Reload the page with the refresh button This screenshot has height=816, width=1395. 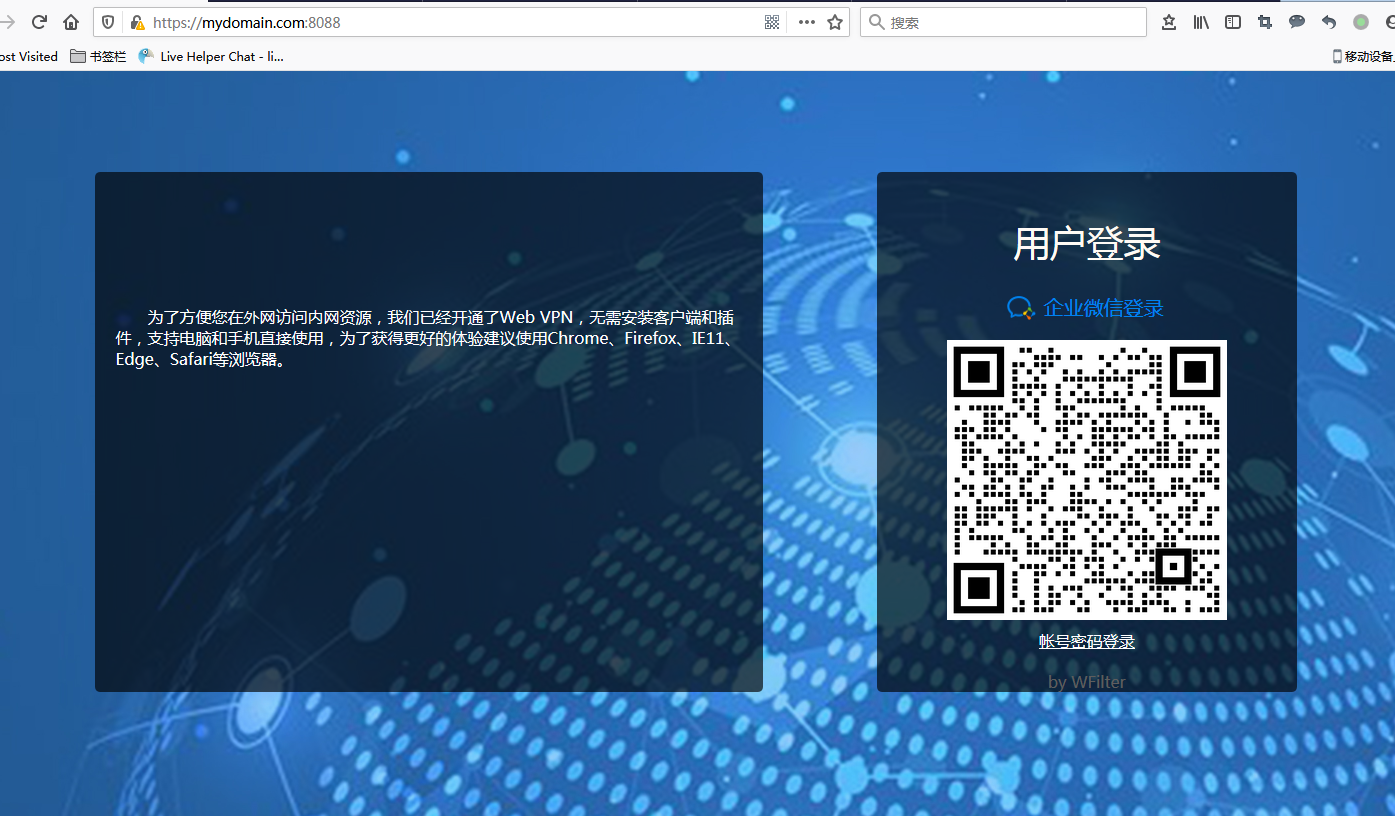pyautogui.click(x=40, y=22)
